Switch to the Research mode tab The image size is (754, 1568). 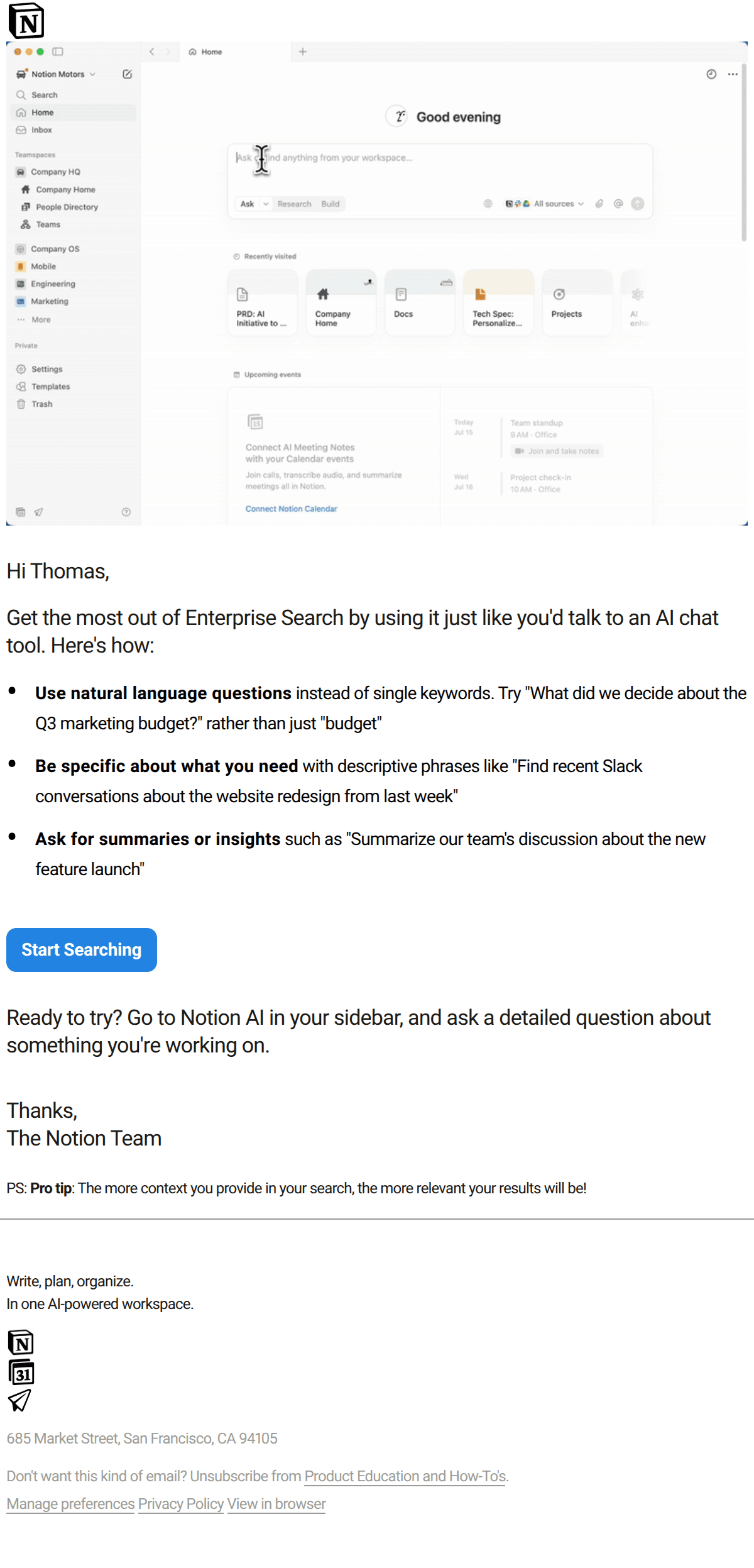[x=294, y=204]
